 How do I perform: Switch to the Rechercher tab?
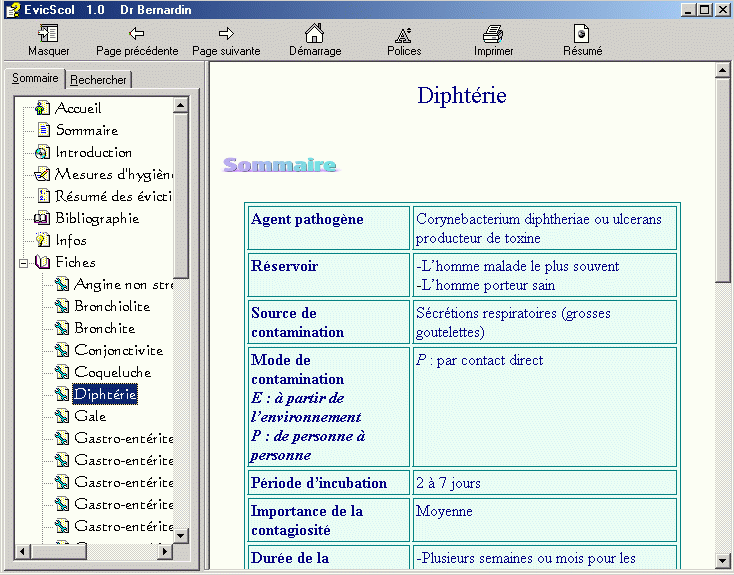[98, 80]
